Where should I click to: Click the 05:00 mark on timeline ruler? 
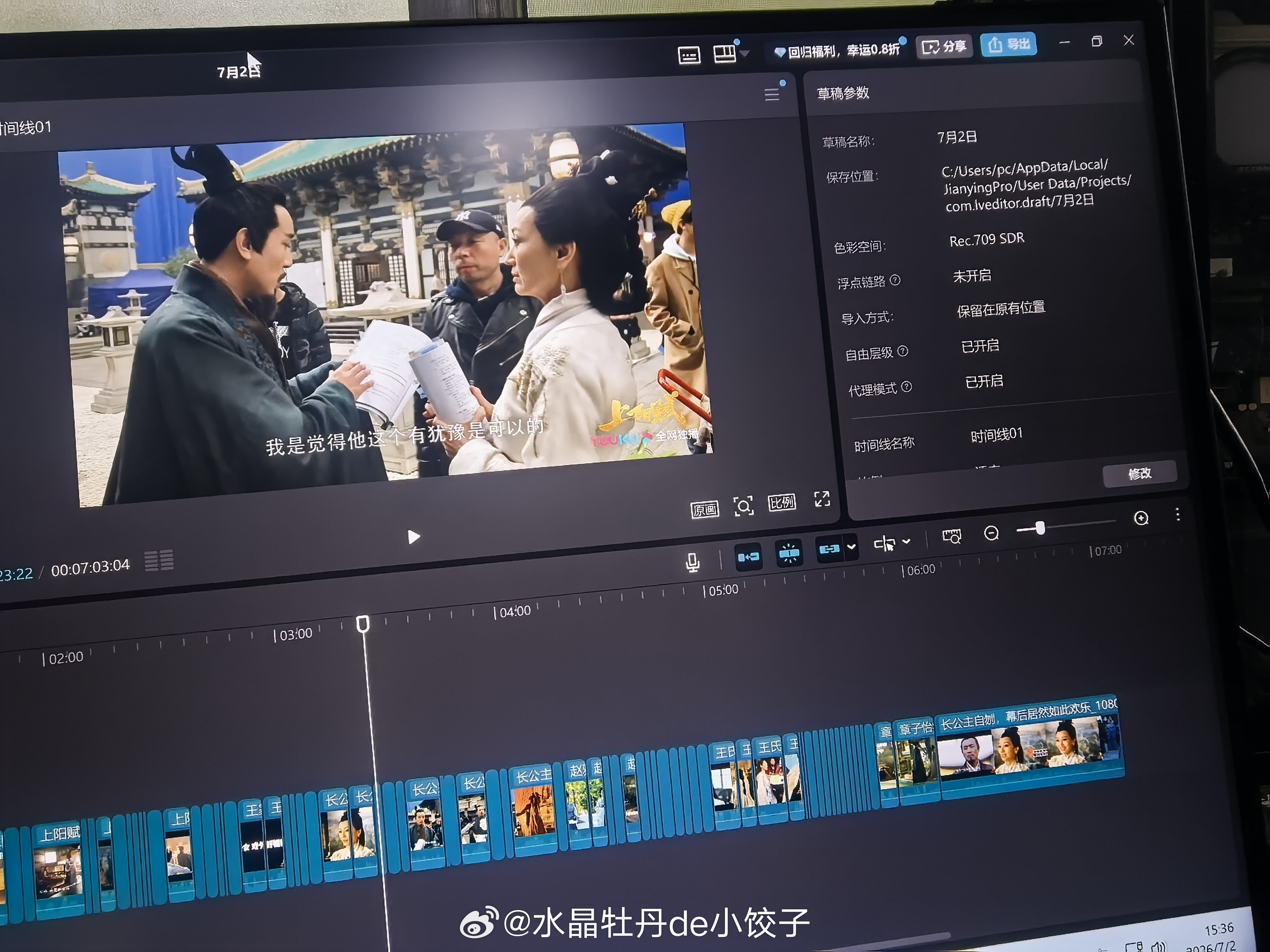[721, 590]
